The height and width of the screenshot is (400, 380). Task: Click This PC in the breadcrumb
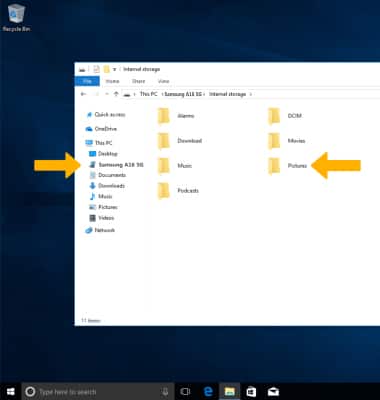(148, 94)
